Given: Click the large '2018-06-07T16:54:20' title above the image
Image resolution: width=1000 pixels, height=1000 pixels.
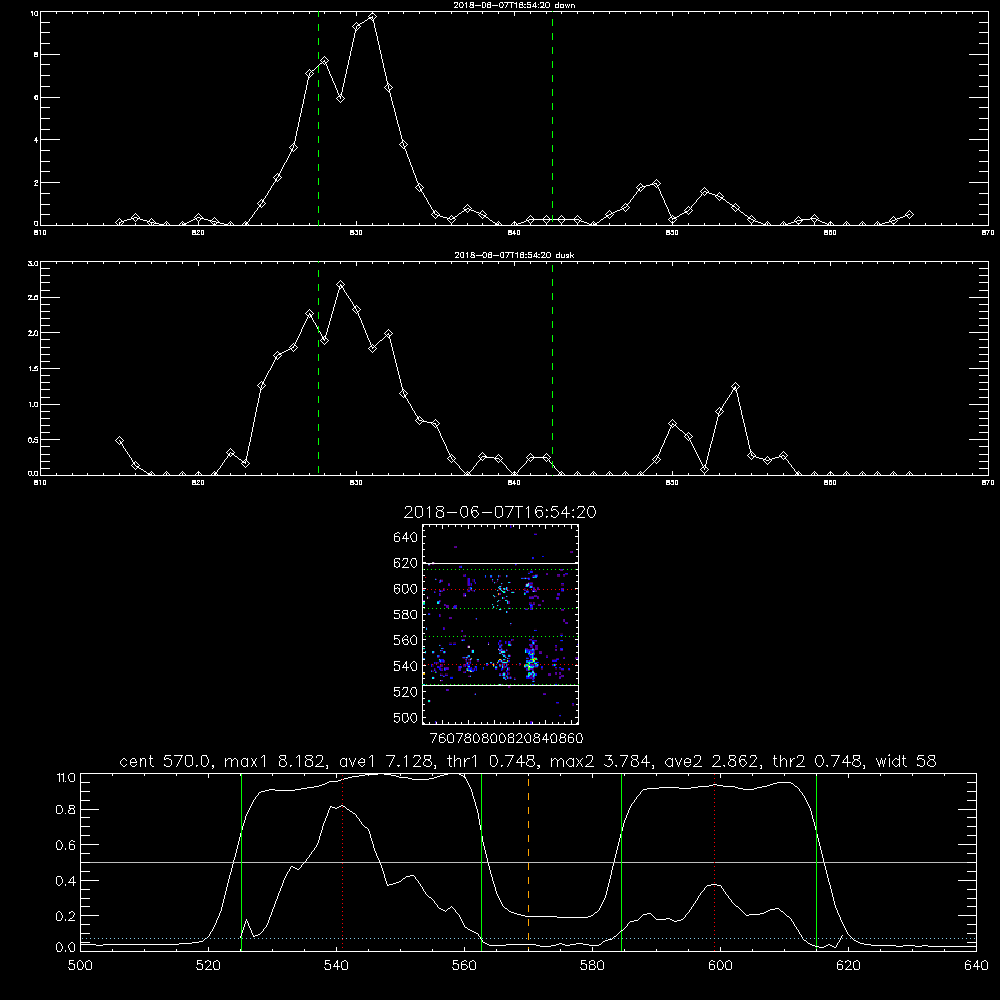Looking at the screenshot, I should [500, 512].
